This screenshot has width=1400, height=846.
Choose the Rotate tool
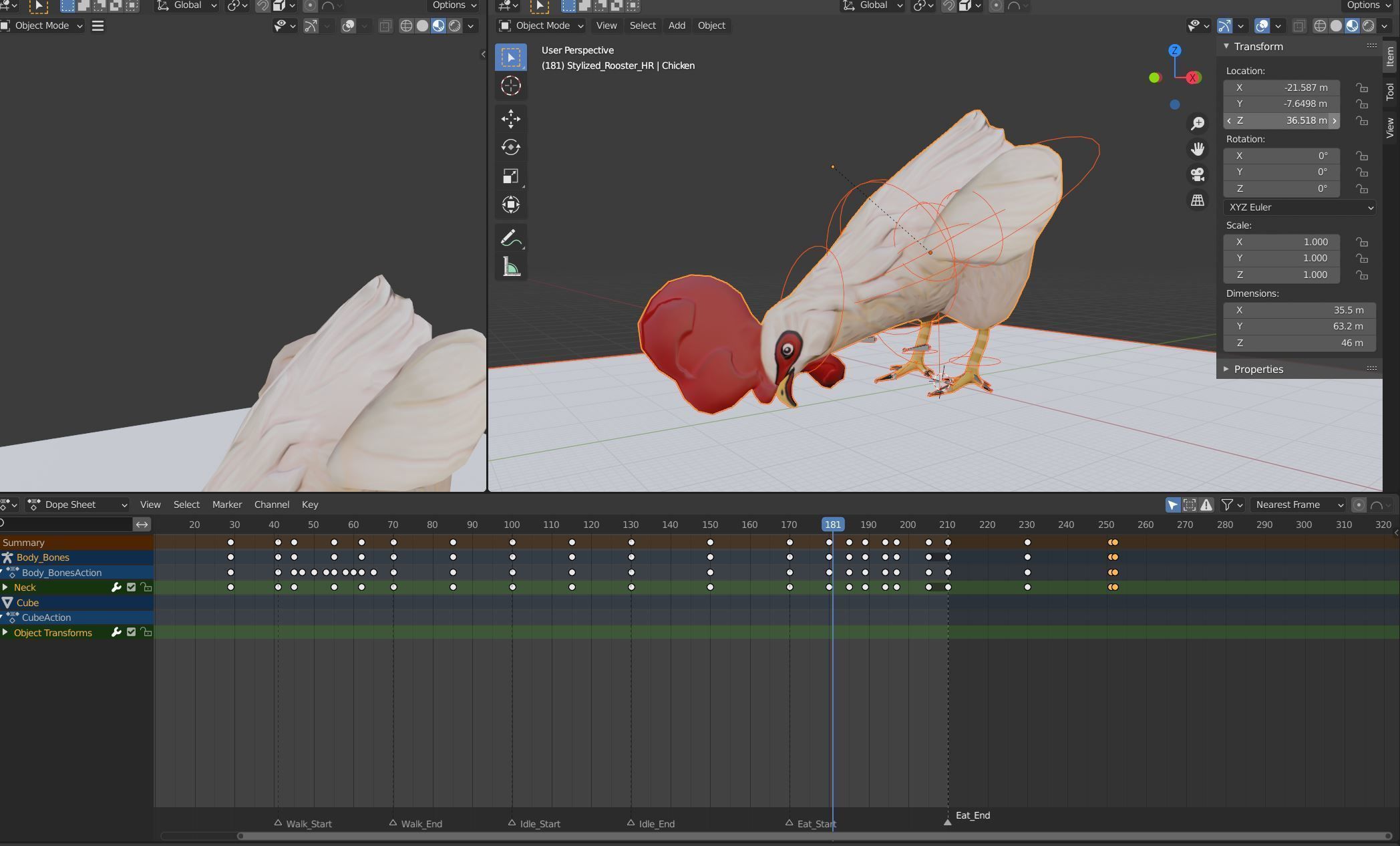click(511, 147)
